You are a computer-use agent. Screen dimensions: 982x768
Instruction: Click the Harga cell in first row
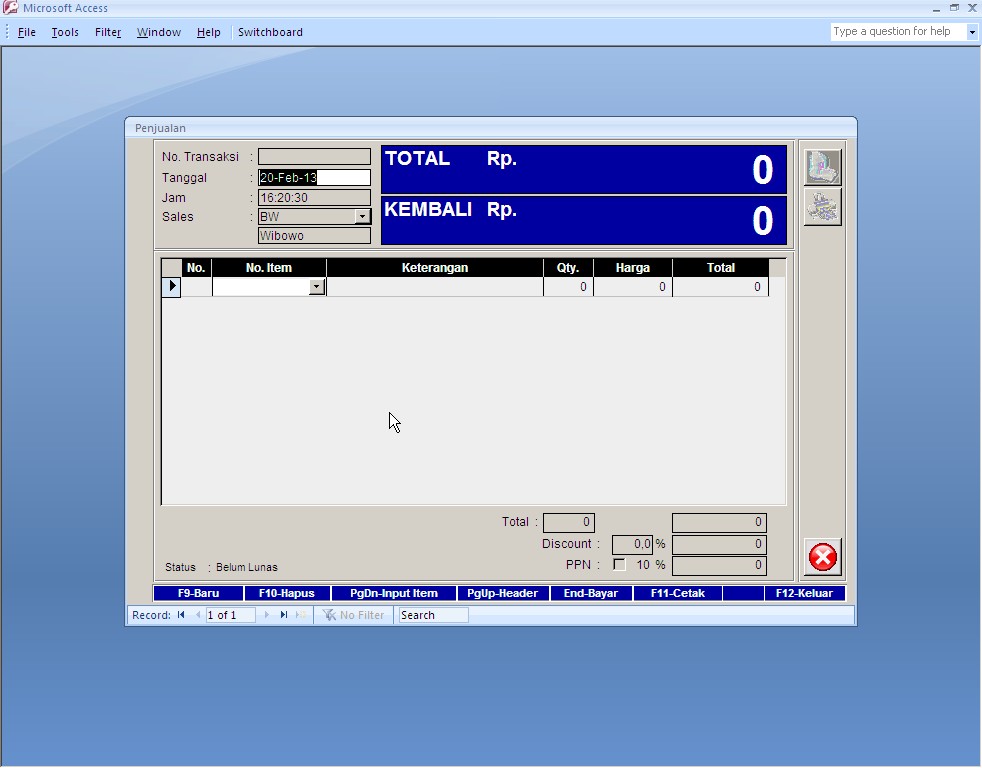pyautogui.click(x=633, y=287)
